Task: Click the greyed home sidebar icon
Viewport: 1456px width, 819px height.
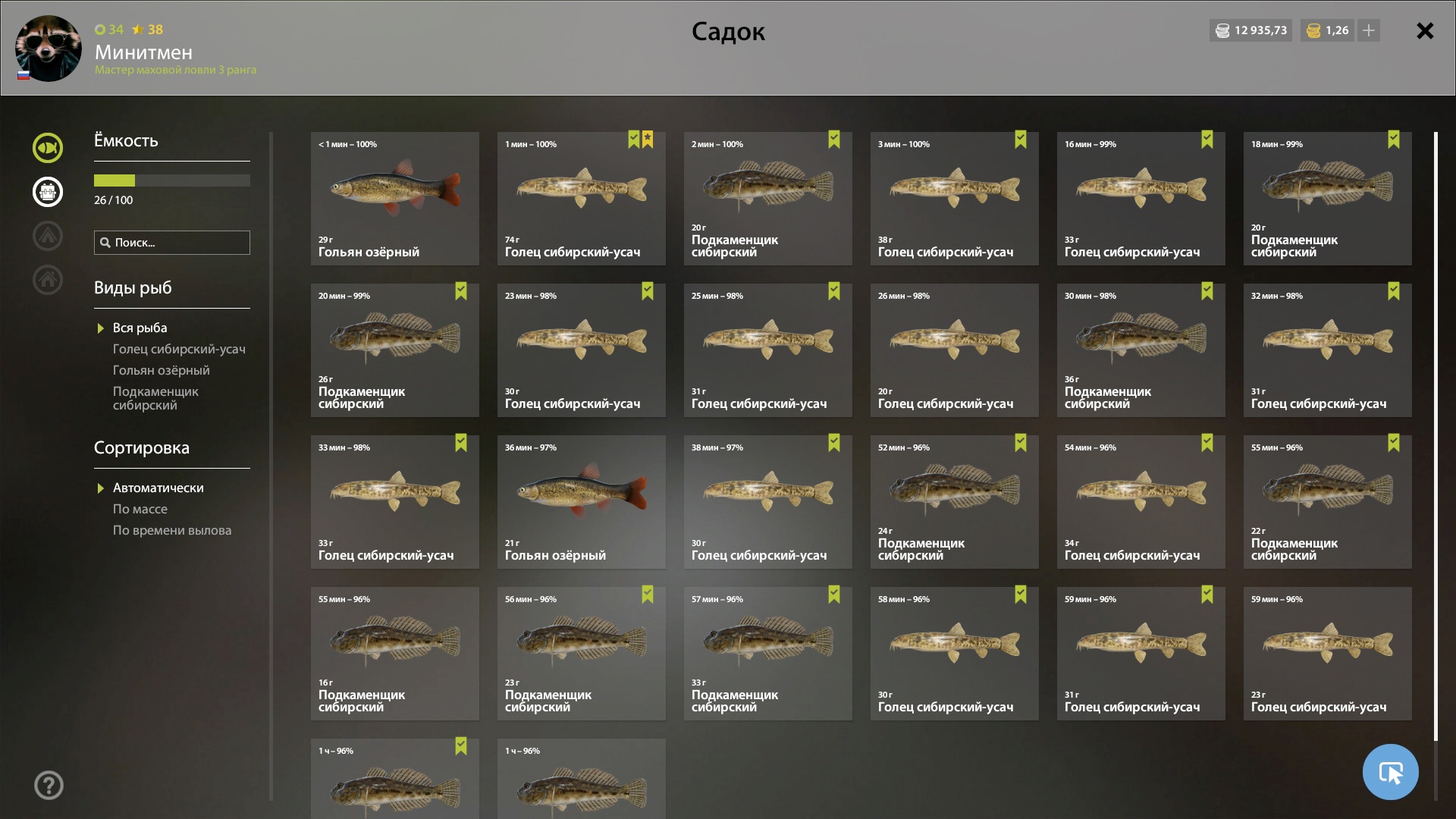Action: pos(48,280)
